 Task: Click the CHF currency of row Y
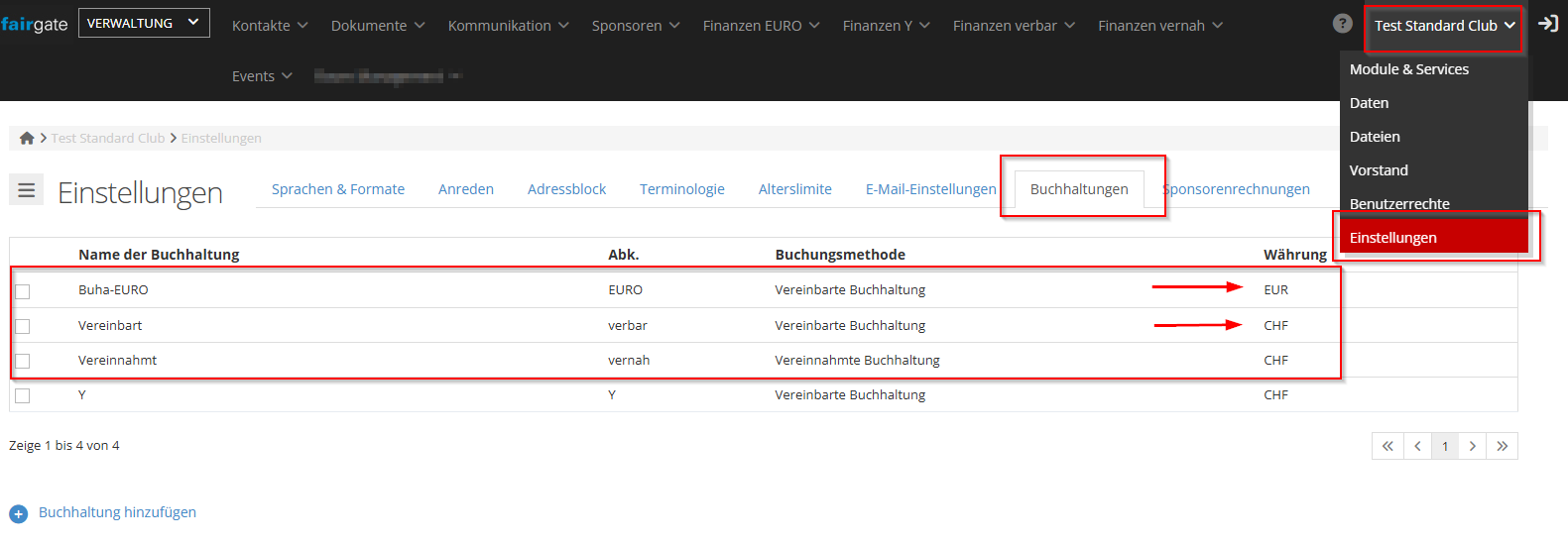(x=1275, y=395)
